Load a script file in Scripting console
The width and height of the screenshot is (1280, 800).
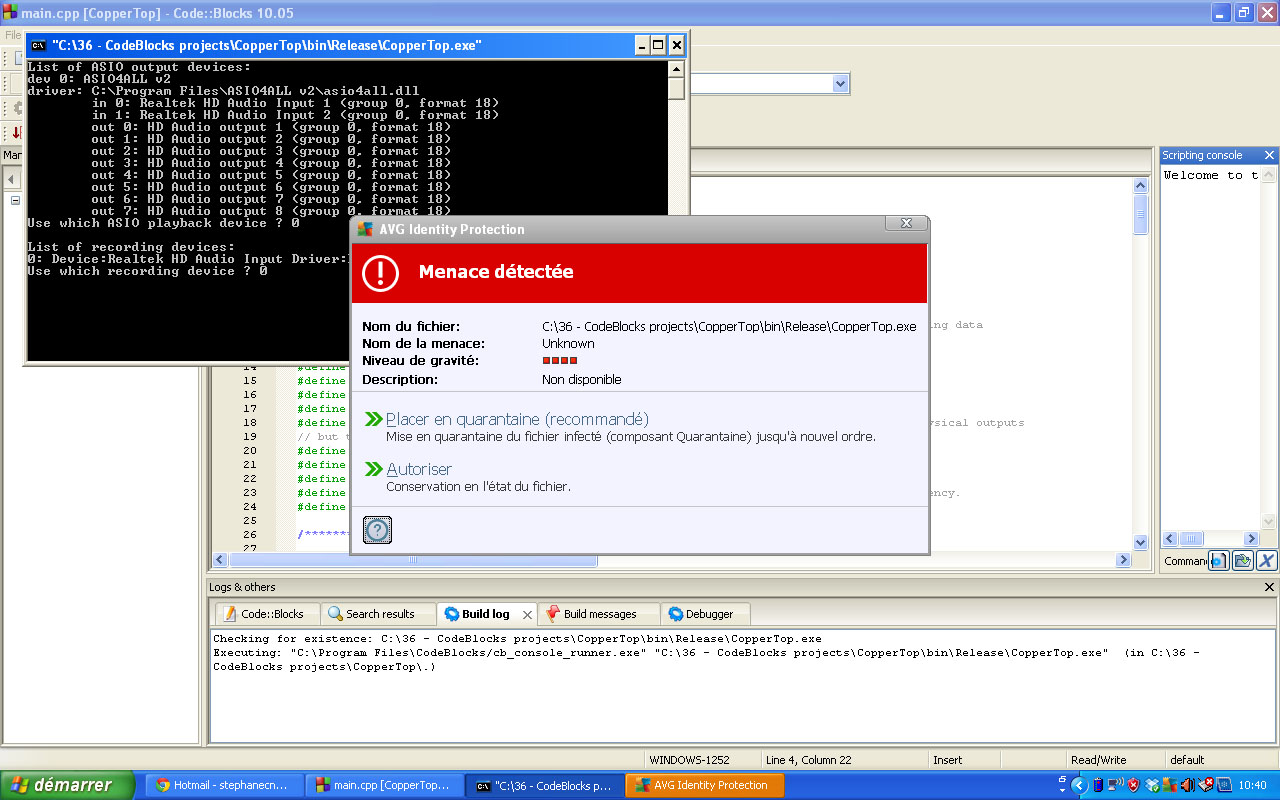1243,561
